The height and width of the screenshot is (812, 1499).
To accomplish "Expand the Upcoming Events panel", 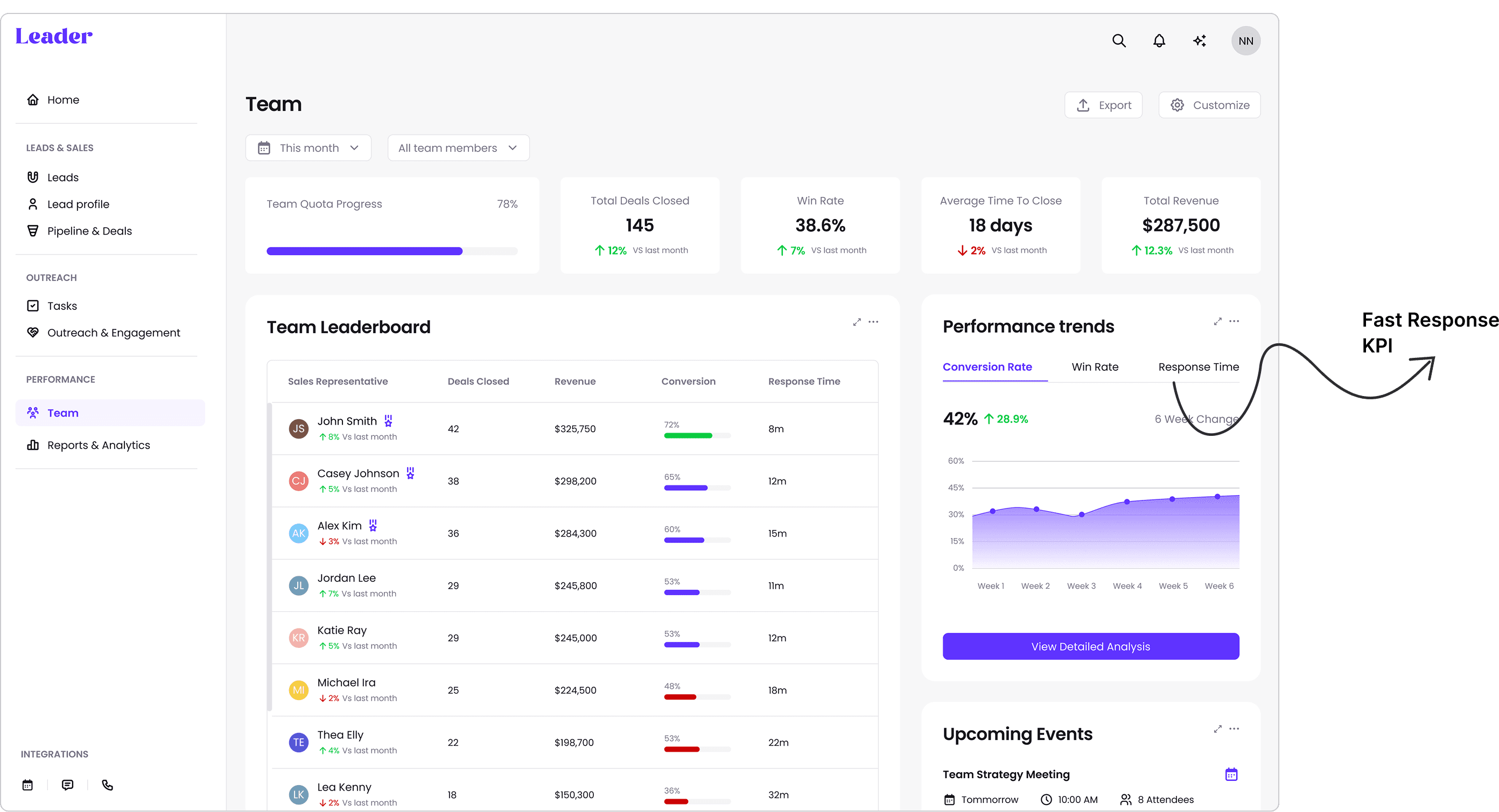I will click(x=1217, y=729).
